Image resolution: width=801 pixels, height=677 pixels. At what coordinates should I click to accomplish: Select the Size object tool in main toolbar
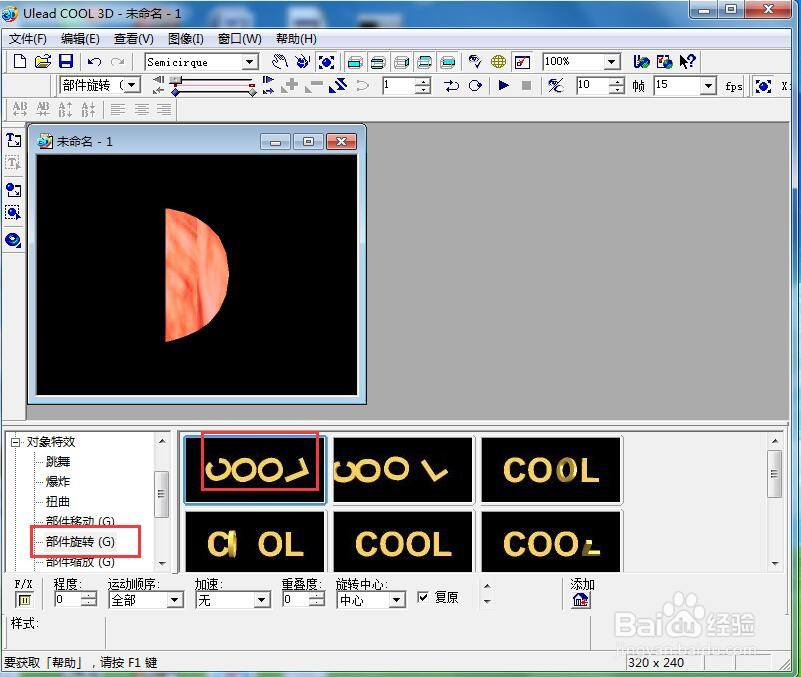326,62
